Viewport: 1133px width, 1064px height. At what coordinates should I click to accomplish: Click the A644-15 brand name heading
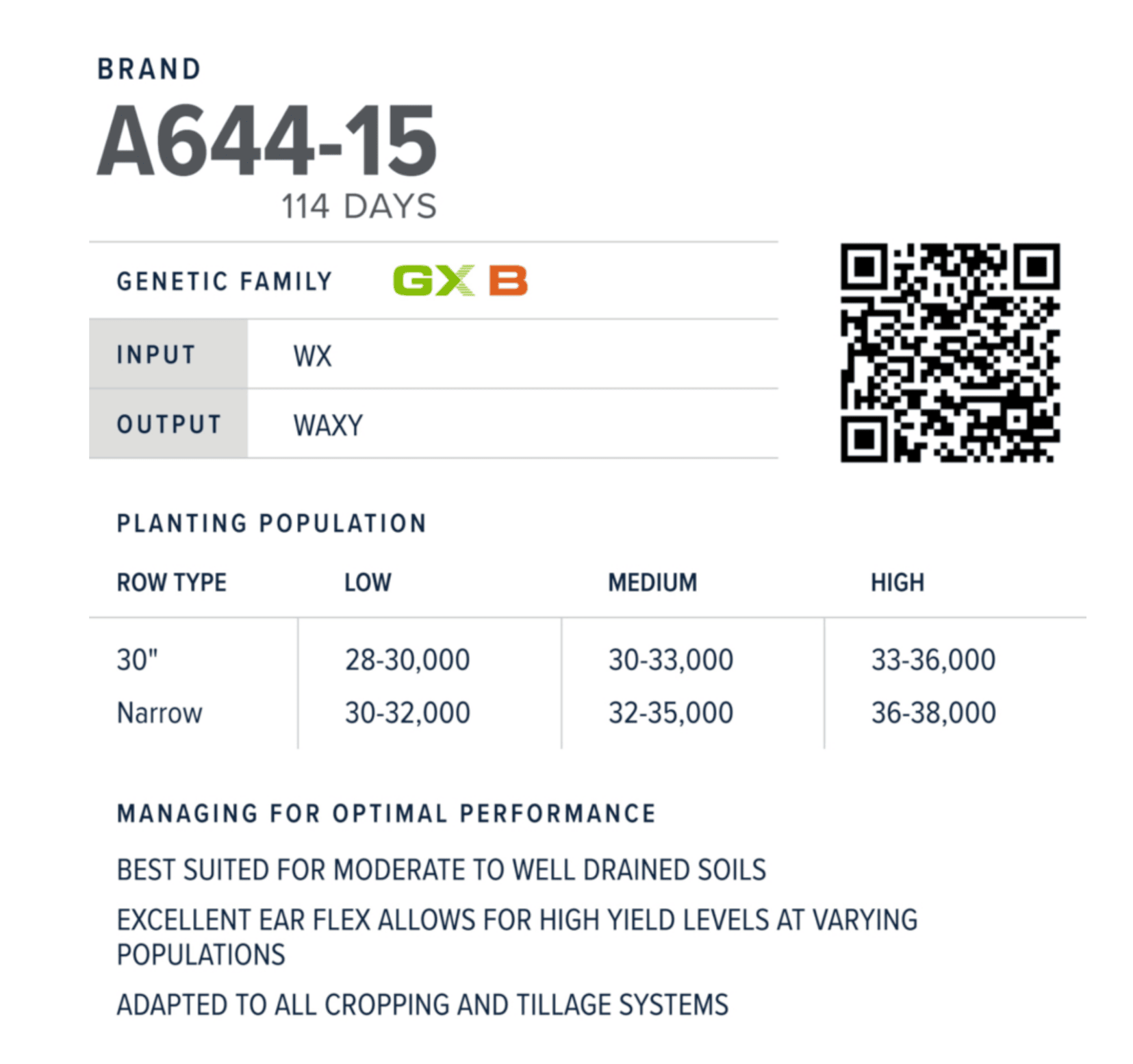pyautogui.click(x=266, y=141)
